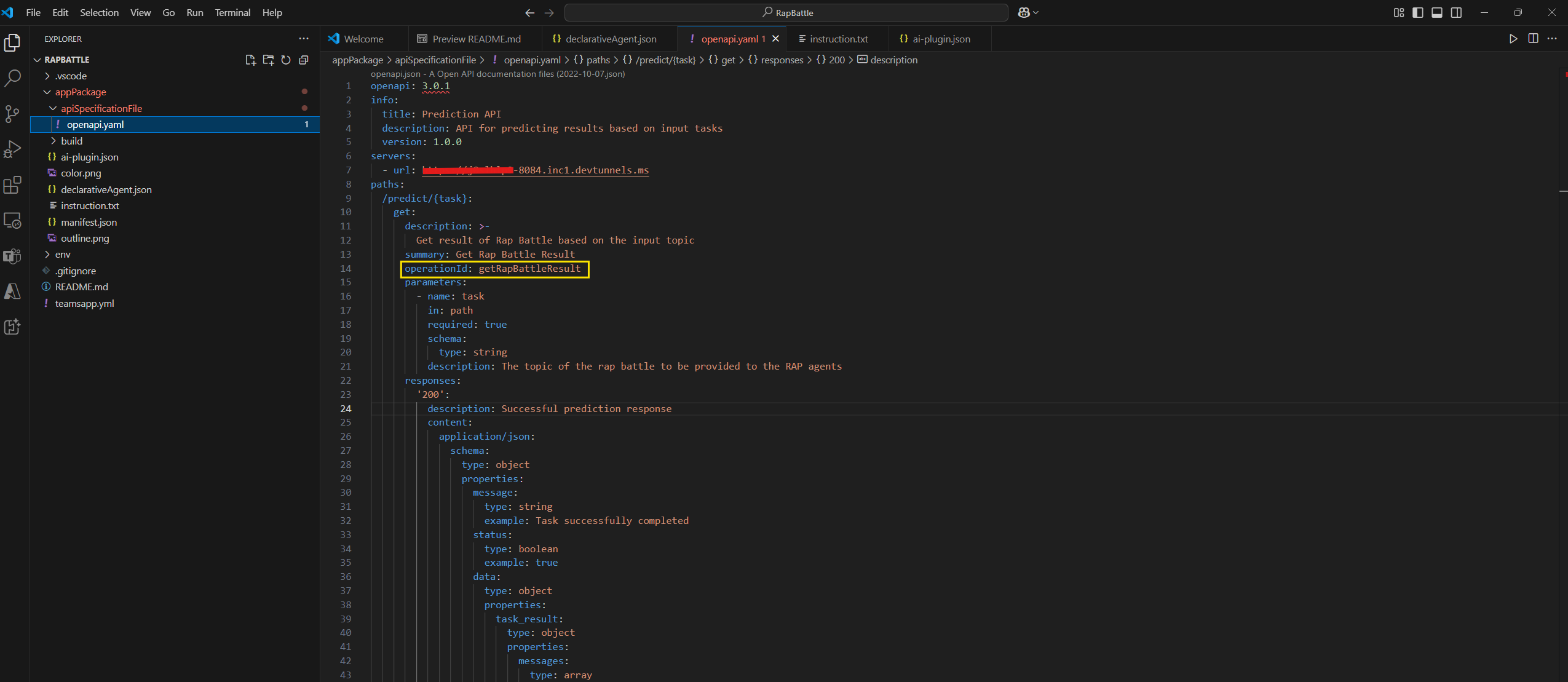
Task: Open the Copilot dropdown chevron
Action: pos(1035,12)
